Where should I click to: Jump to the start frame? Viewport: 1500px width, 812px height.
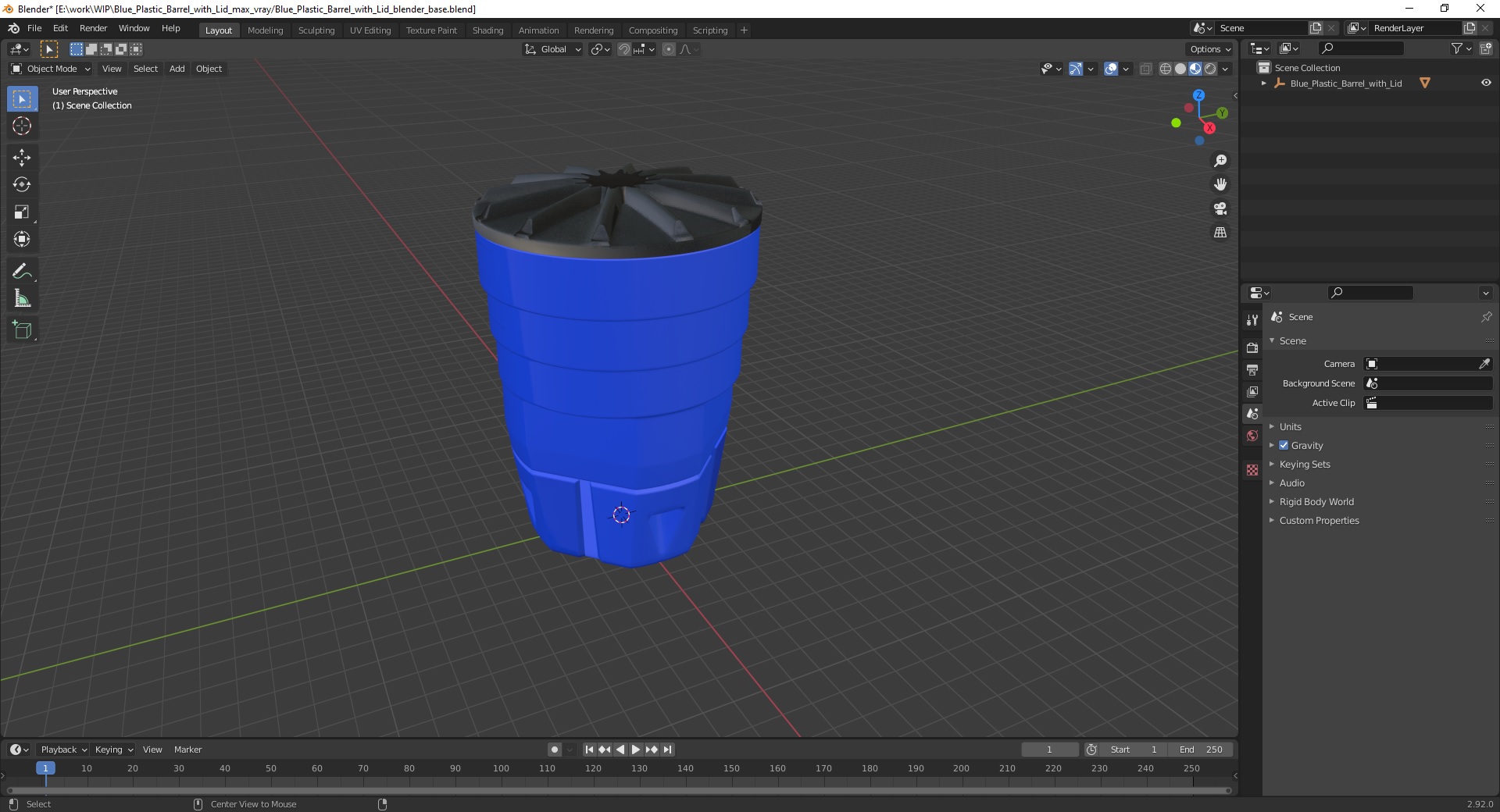[589, 750]
